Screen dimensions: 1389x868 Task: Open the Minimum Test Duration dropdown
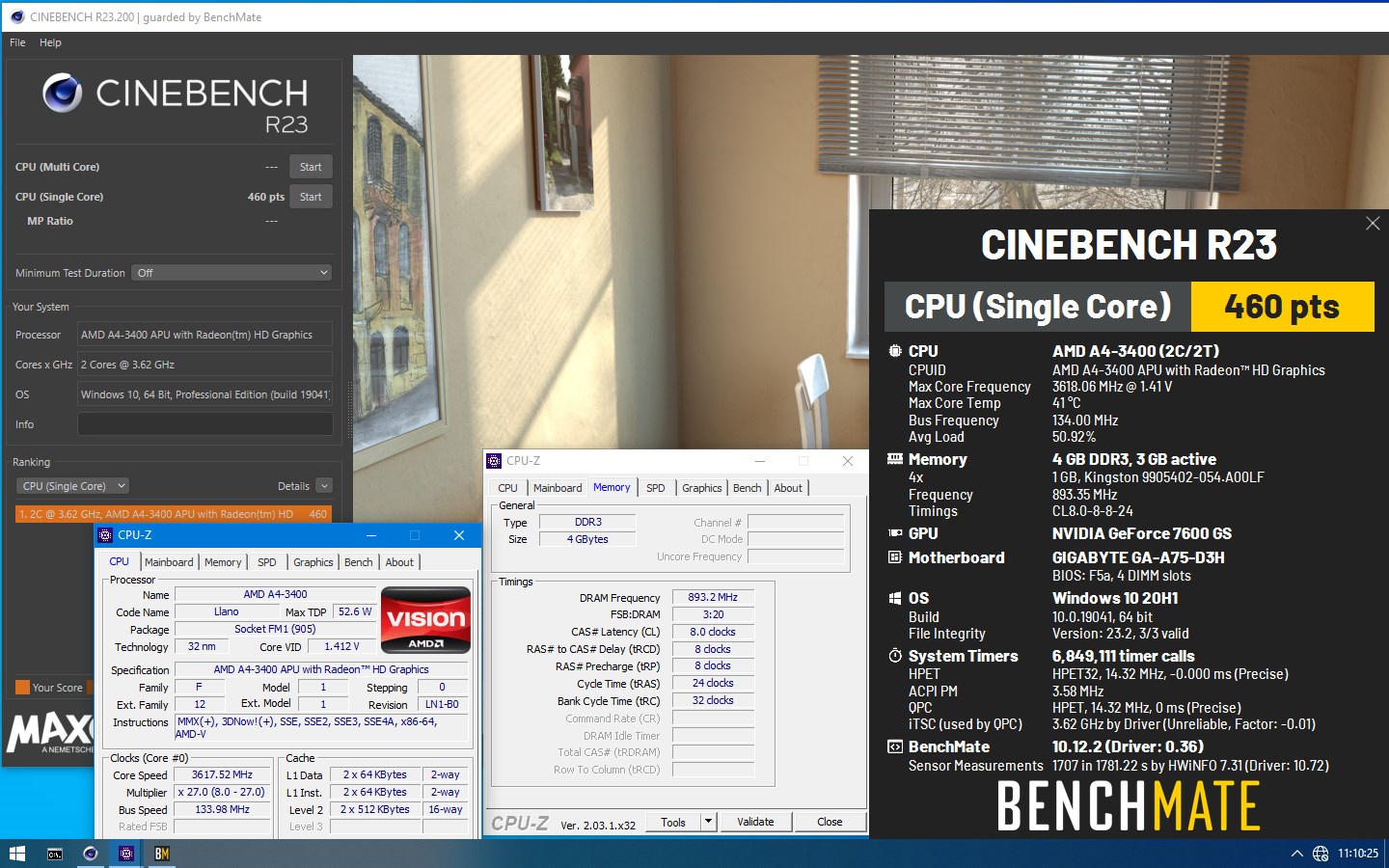[232, 273]
